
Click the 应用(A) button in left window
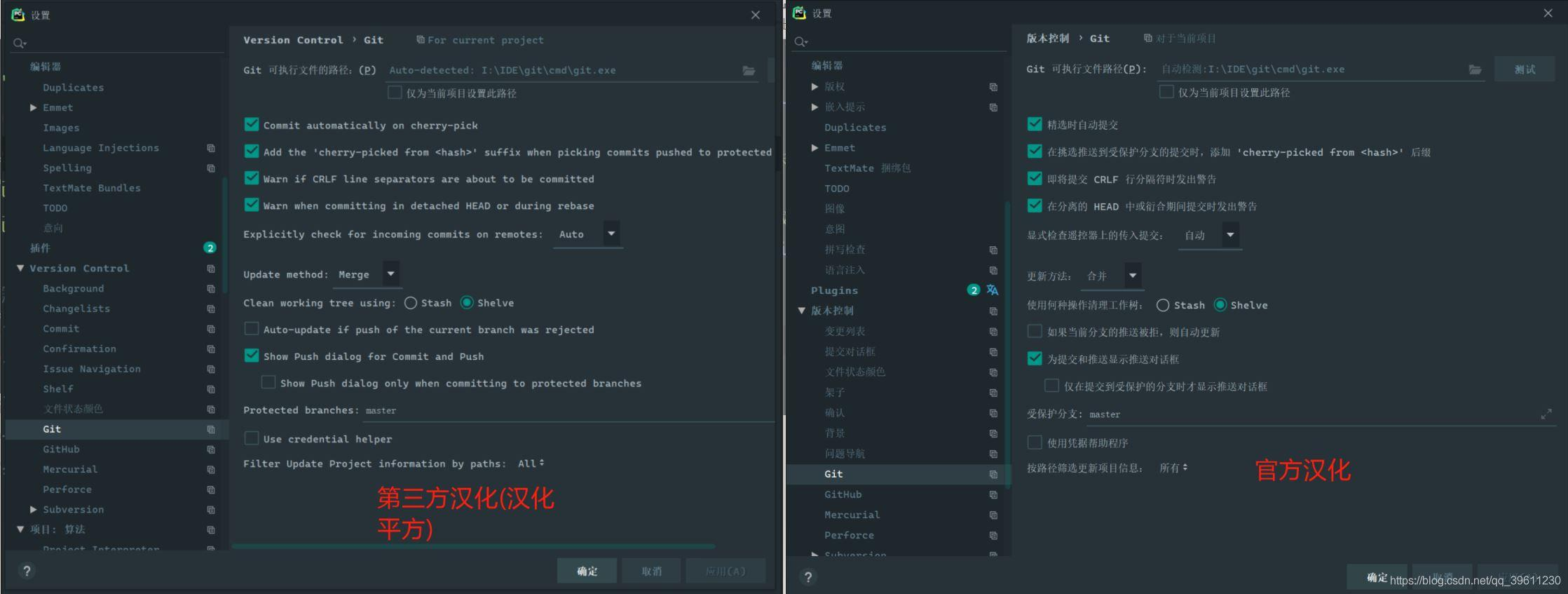coord(725,571)
